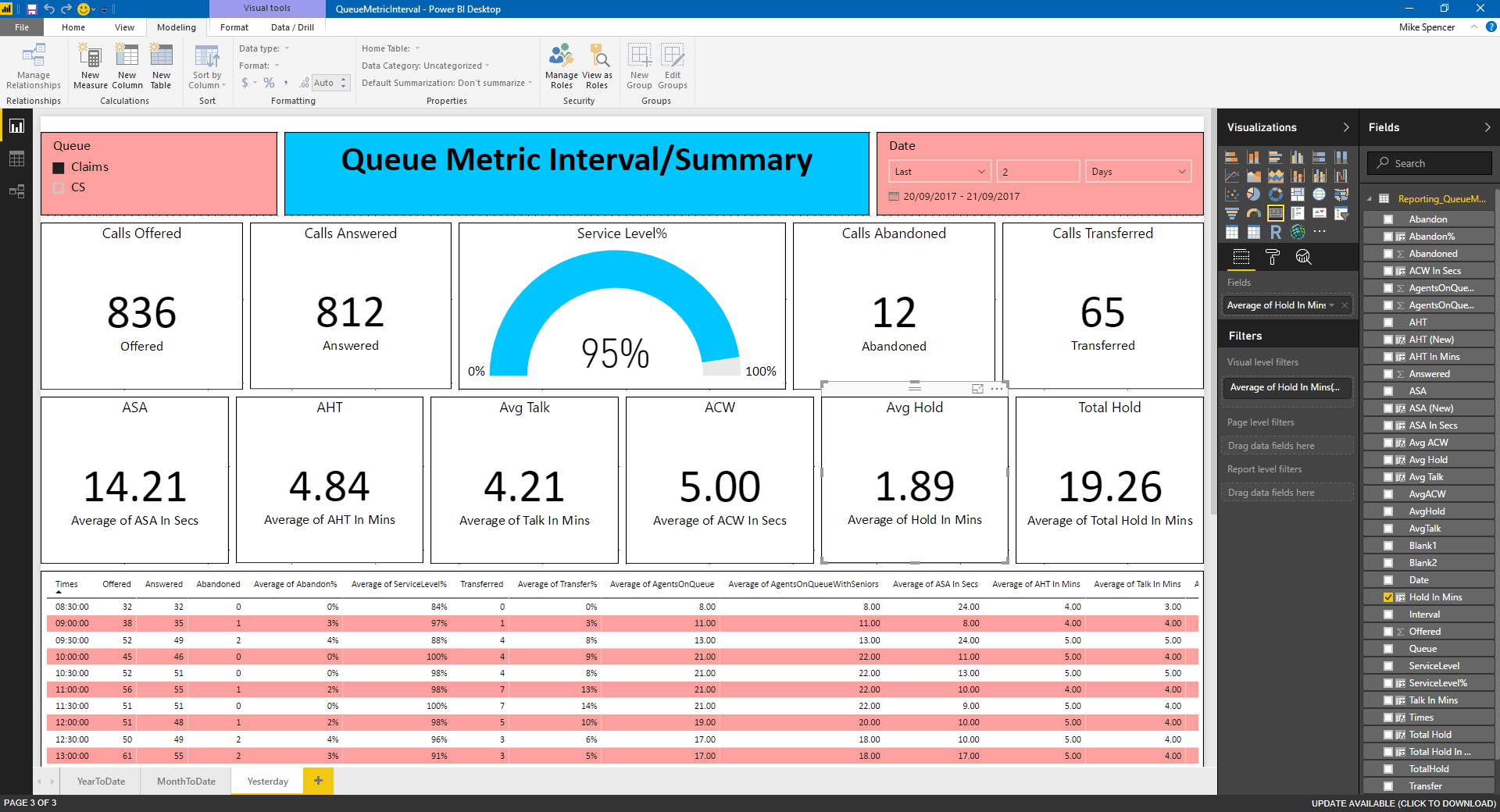Click the Search fields box
The height and width of the screenshot is (812, 1500).
pos(1429,163)
